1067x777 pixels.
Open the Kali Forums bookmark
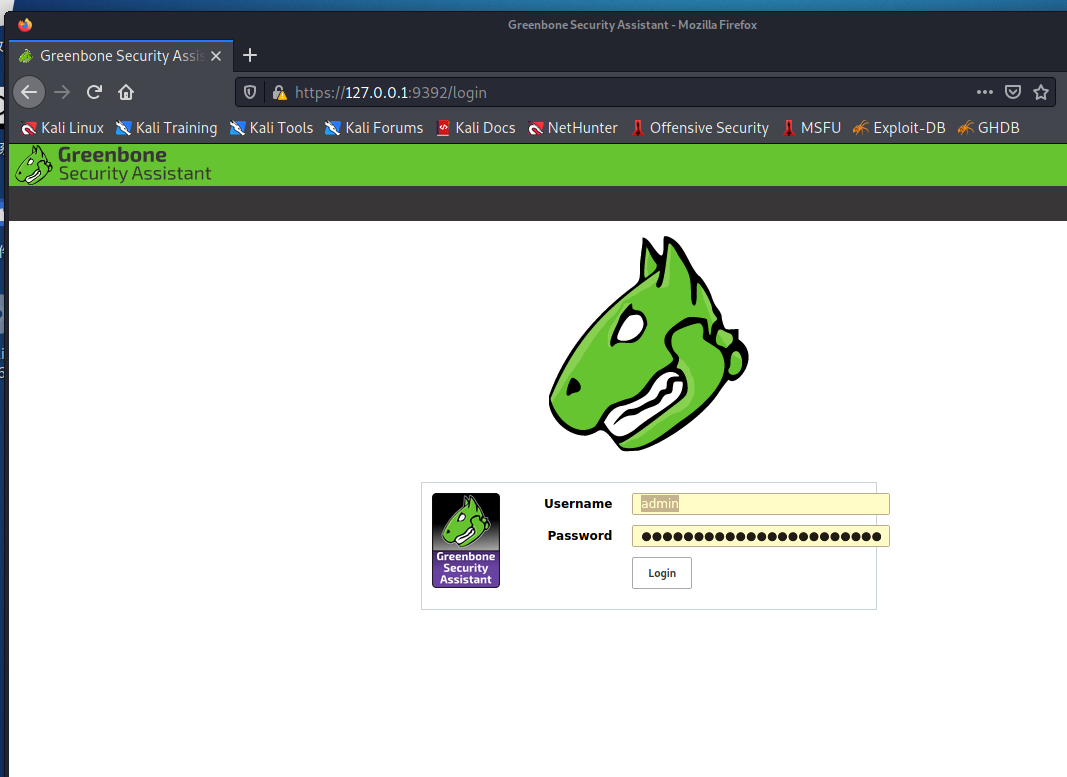[x=374, y=128]
